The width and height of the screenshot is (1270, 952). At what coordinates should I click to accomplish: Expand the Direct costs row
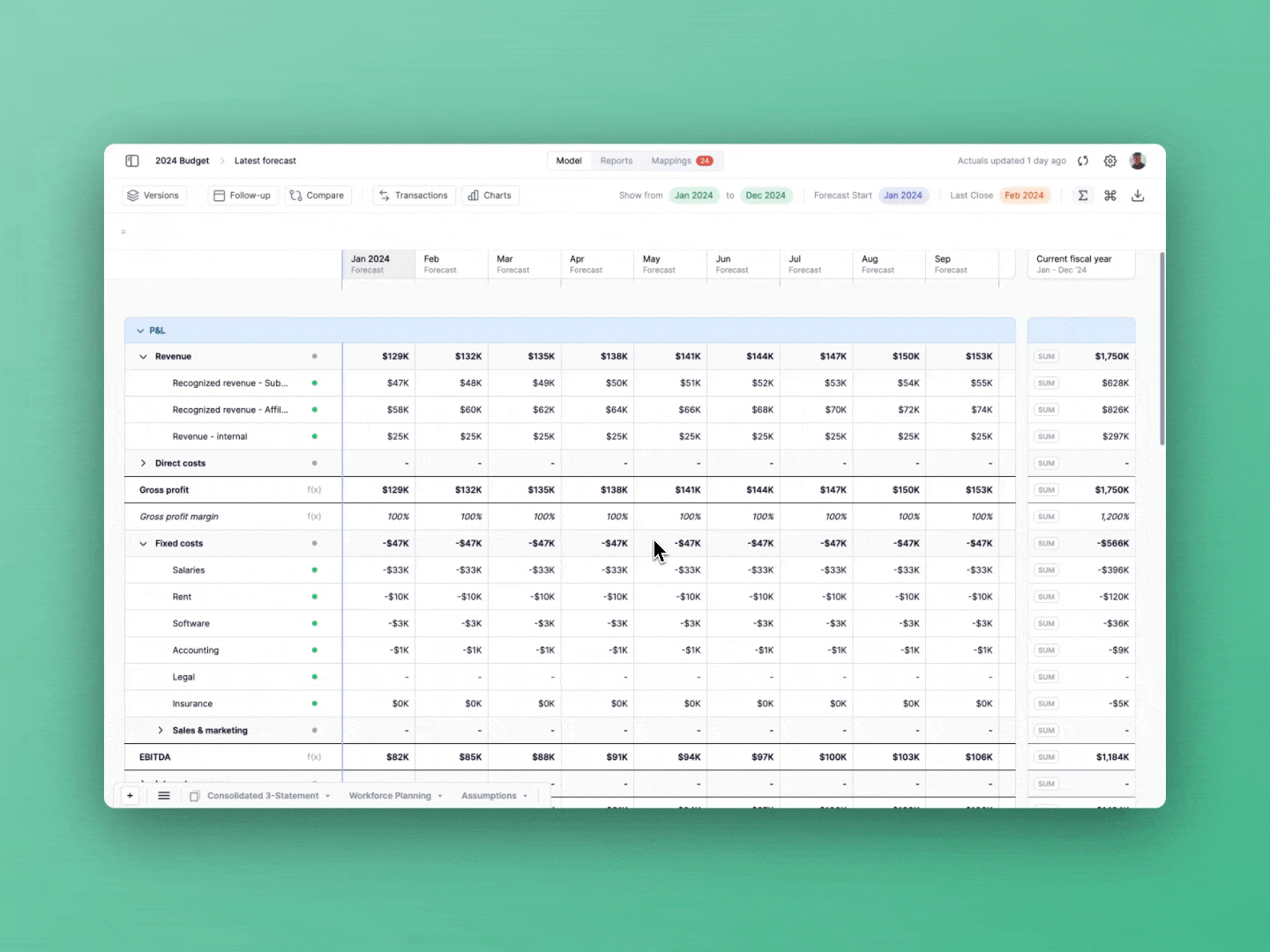pyautogui.click(x=143, y=464)
